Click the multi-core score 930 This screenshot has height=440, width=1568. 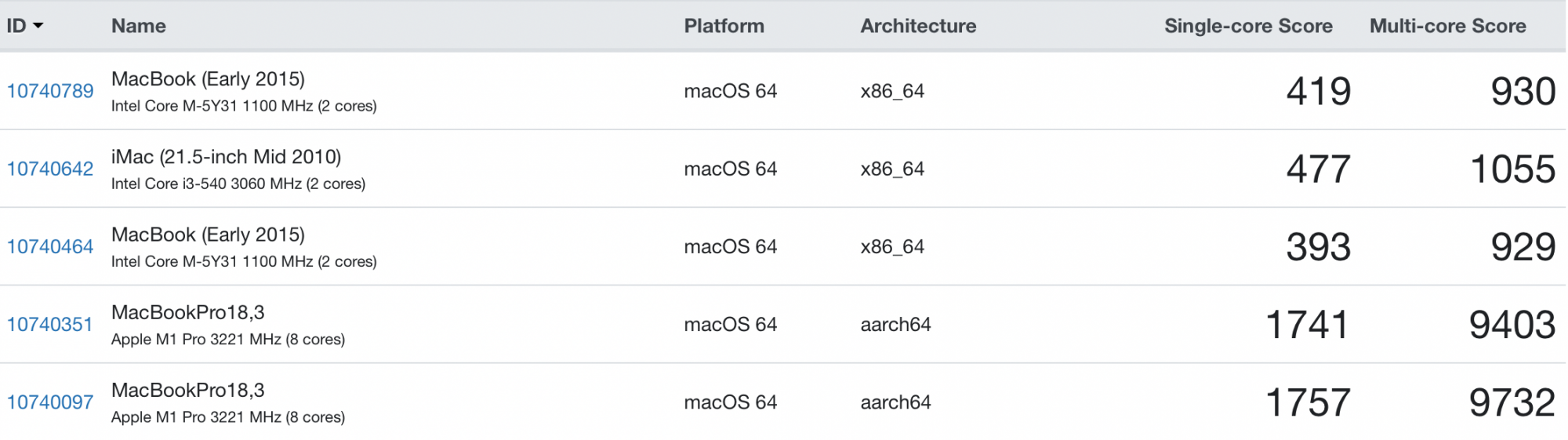[x=1523, y=92]
